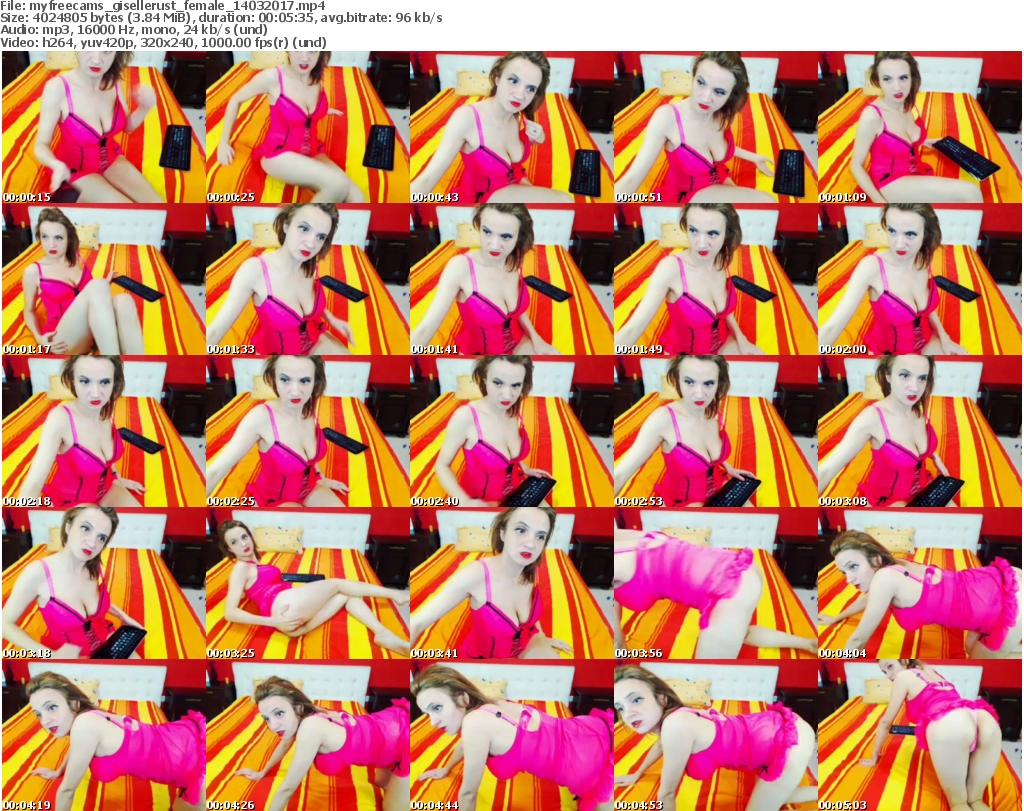
Task: Open the thumbnail stamped 00:04:44
Action: tap(511, 735)
